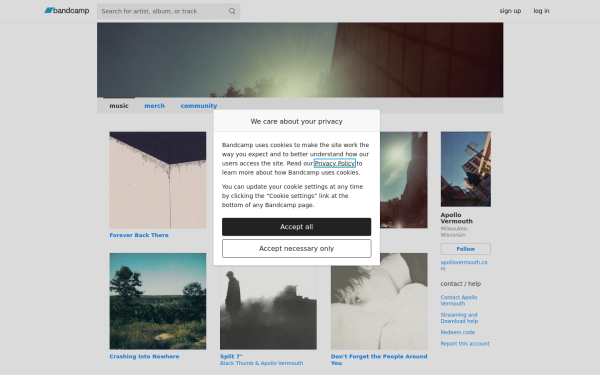Select the music tab
Screen dimensions: 600x375
click(119, 106)
